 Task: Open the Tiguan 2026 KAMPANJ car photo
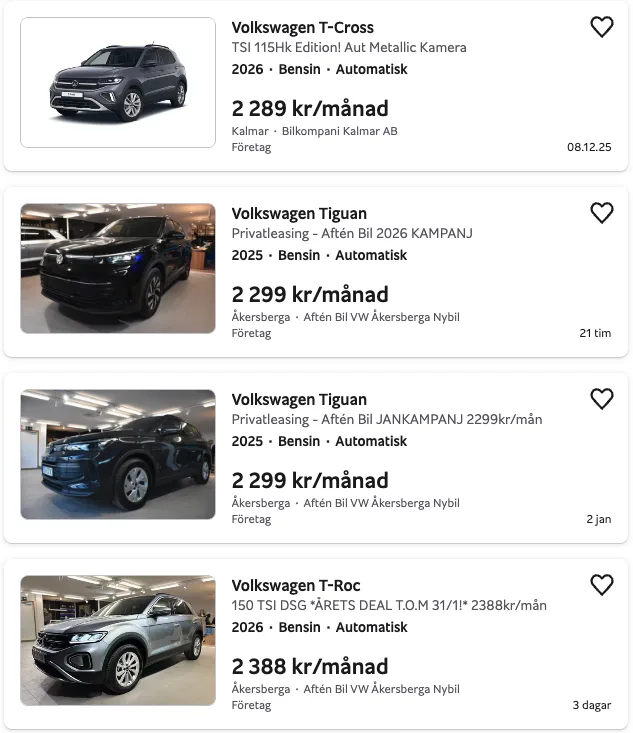point(118,269)
